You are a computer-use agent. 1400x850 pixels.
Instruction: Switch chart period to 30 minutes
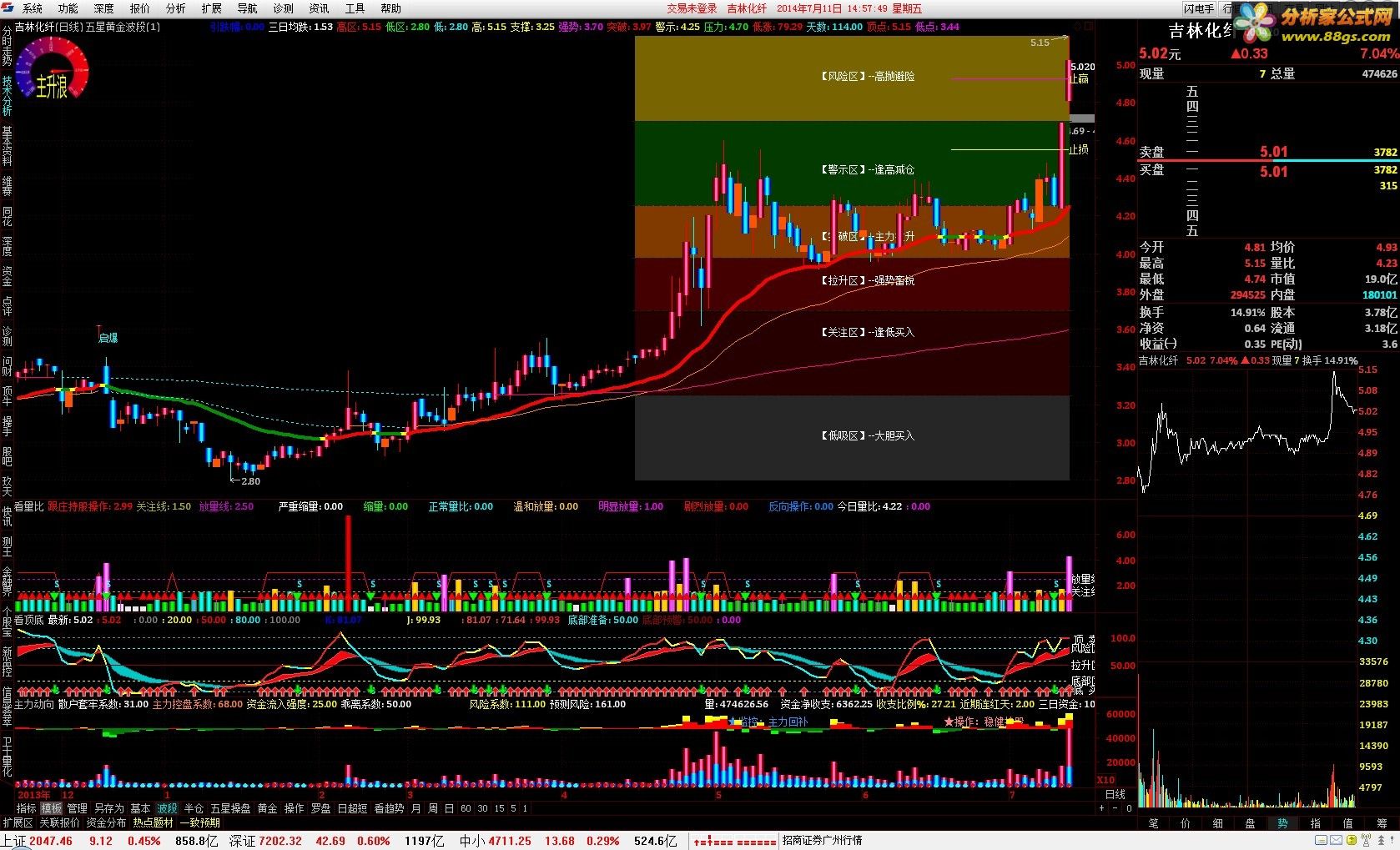[483, 808]
